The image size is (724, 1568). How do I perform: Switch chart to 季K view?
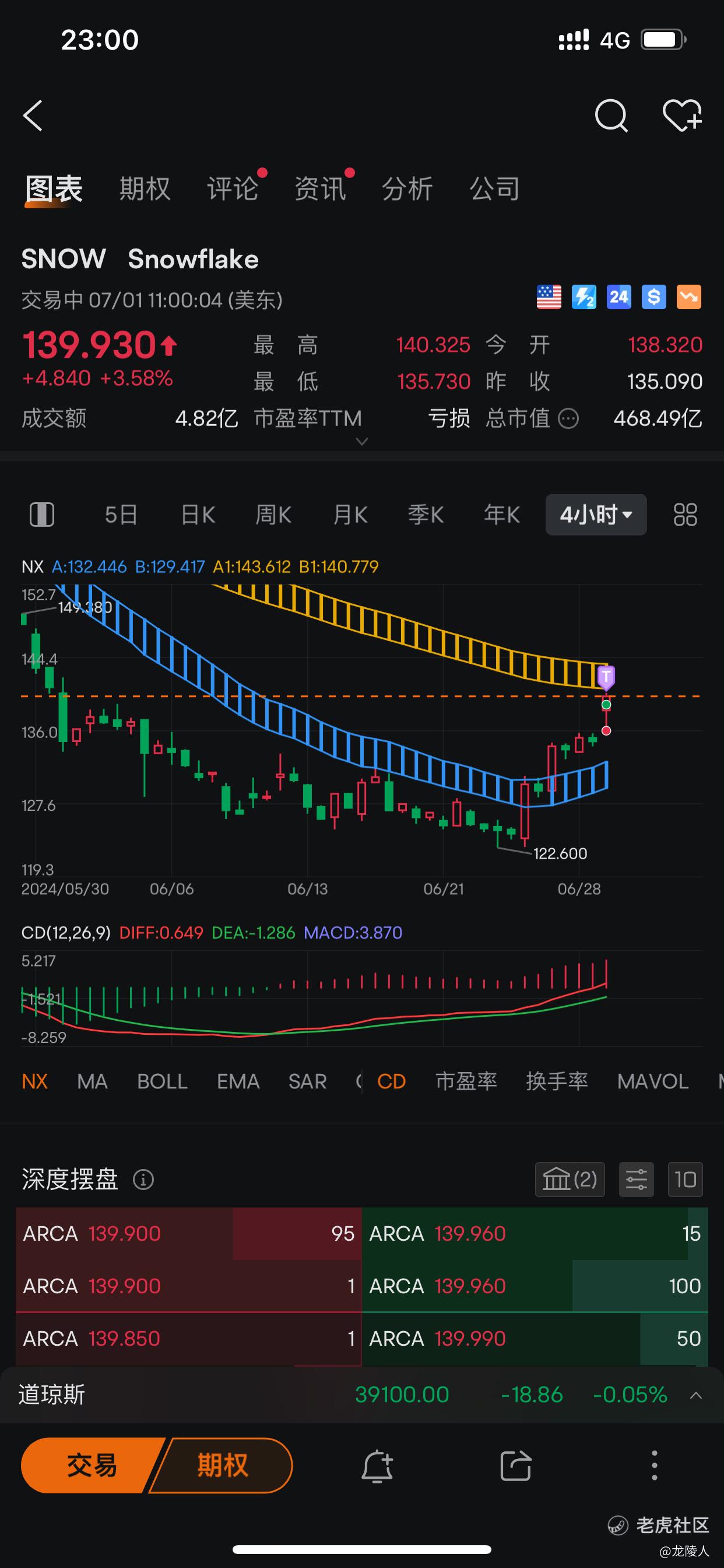tap(426, 514)
